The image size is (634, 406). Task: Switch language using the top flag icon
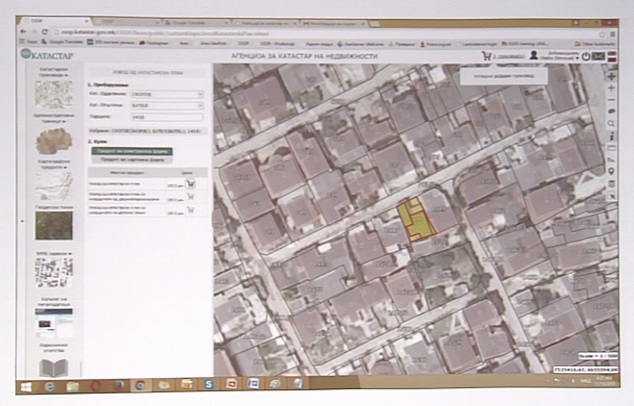click(612, 53)
